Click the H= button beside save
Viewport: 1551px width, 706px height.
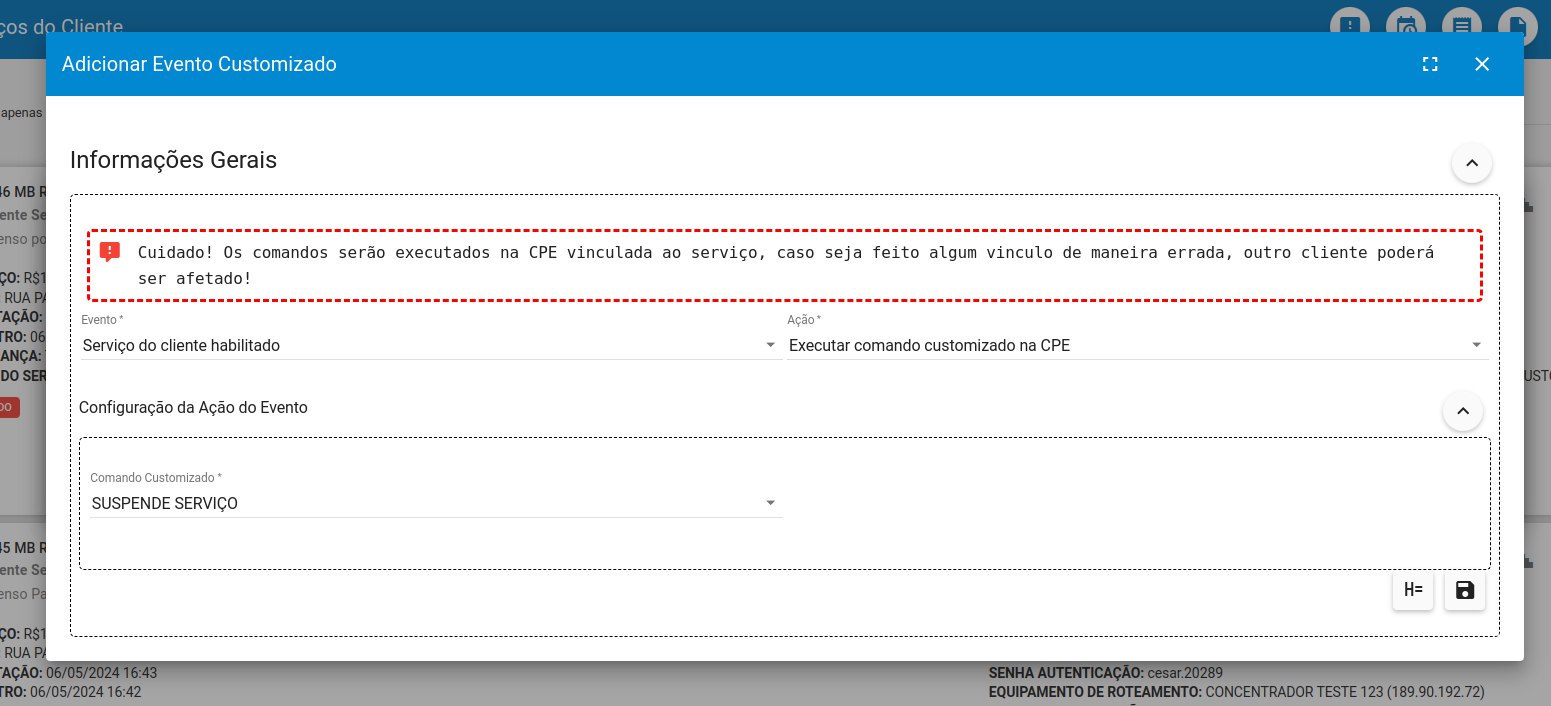click(x=1413, y=590)
